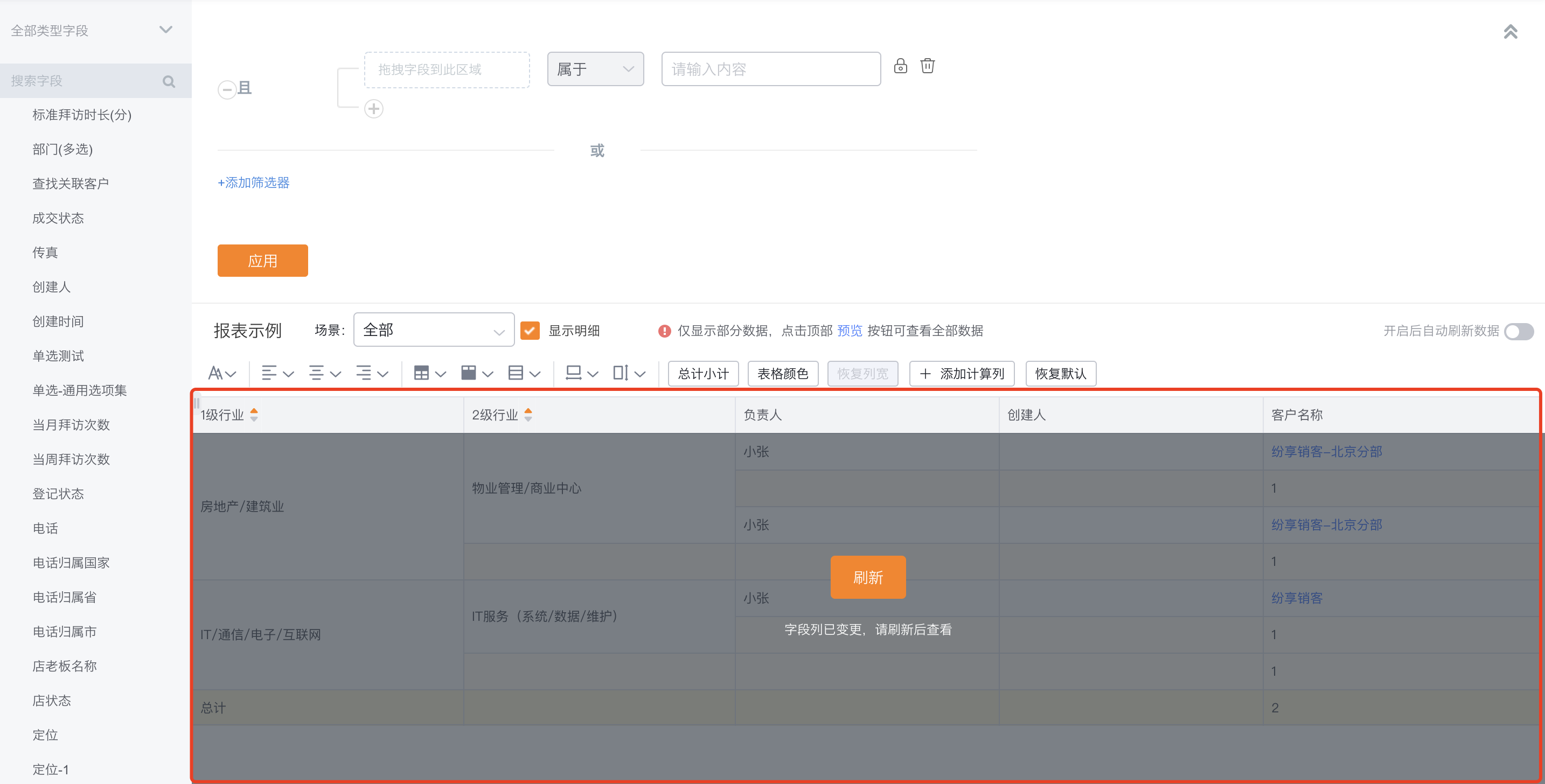Click the 物业管理/商业中心 cell
Screen dimensions: 1545x784
pyautogui.click(x=599, y=488)
